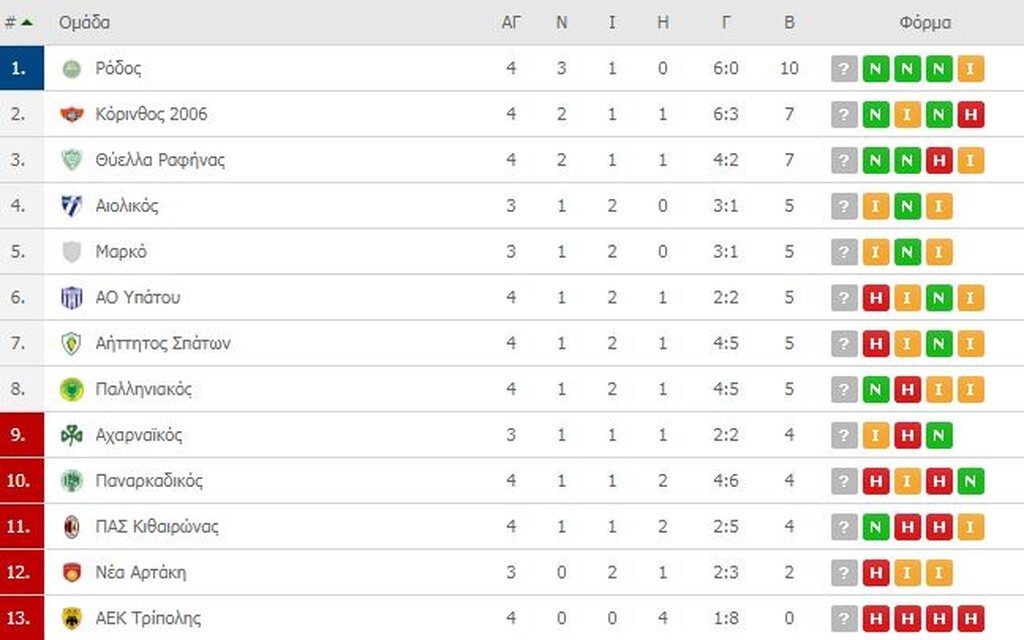Click the 6:3 goal record for Κόρινθος 2006

[x=726, y=114]
